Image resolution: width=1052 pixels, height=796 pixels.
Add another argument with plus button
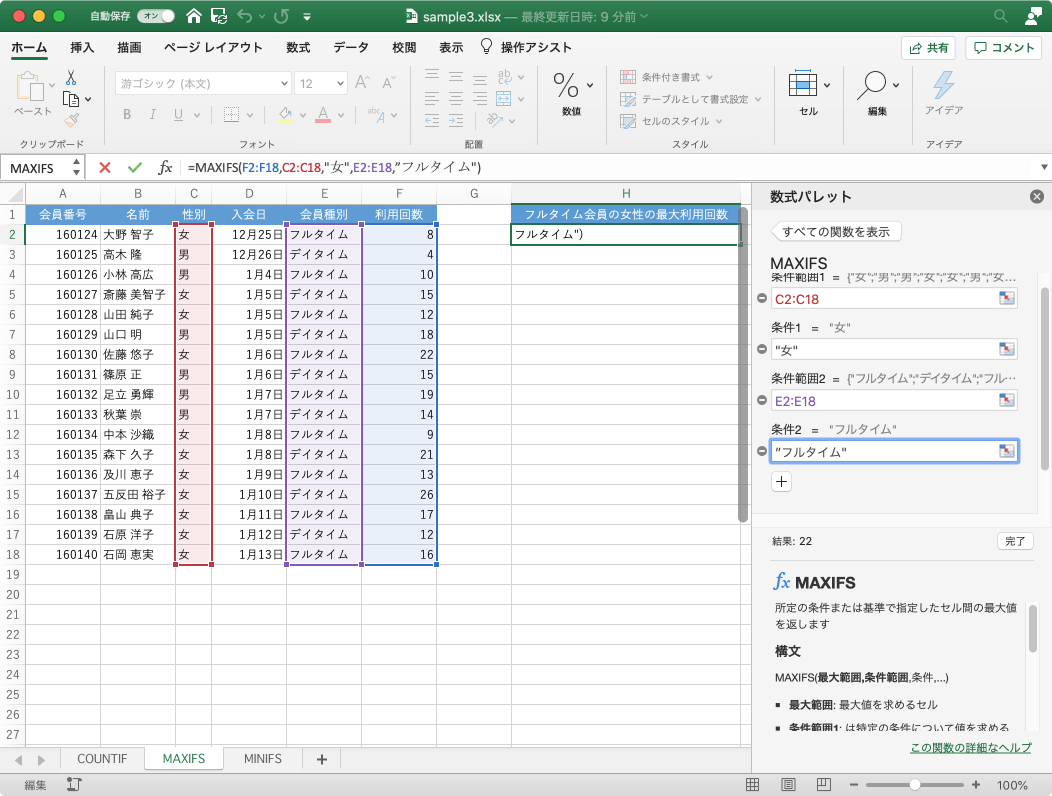[782, 481]
